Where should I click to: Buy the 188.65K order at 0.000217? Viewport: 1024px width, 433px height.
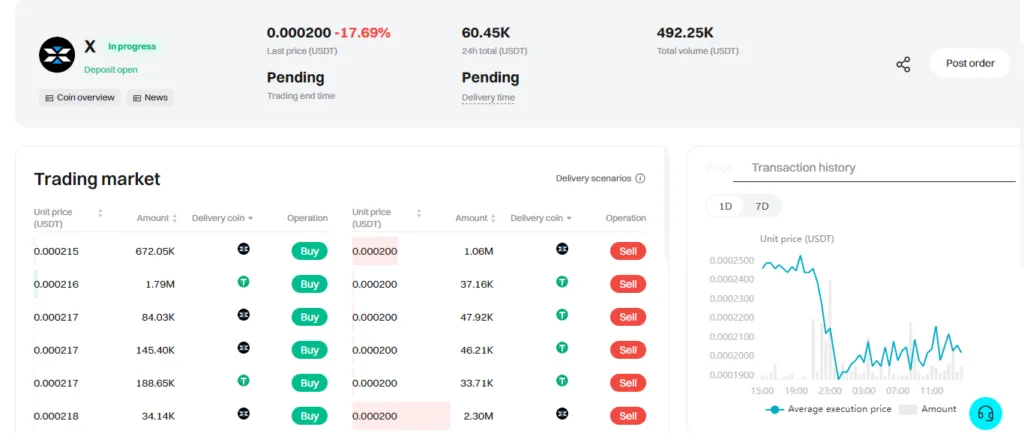(x=310, y=383)
